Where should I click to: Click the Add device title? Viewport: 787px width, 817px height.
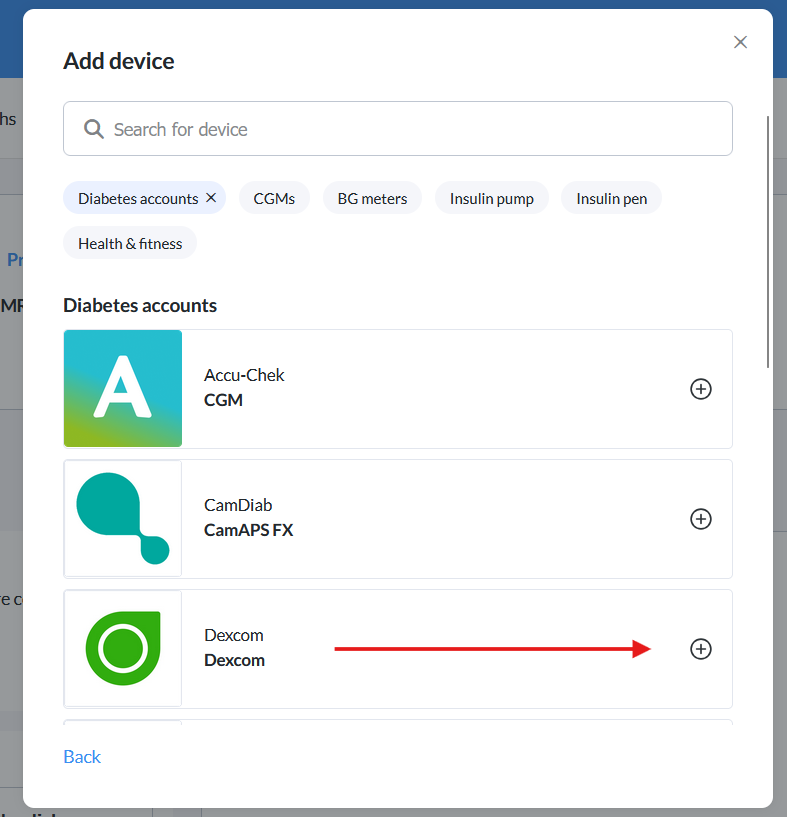pos(119,61)
